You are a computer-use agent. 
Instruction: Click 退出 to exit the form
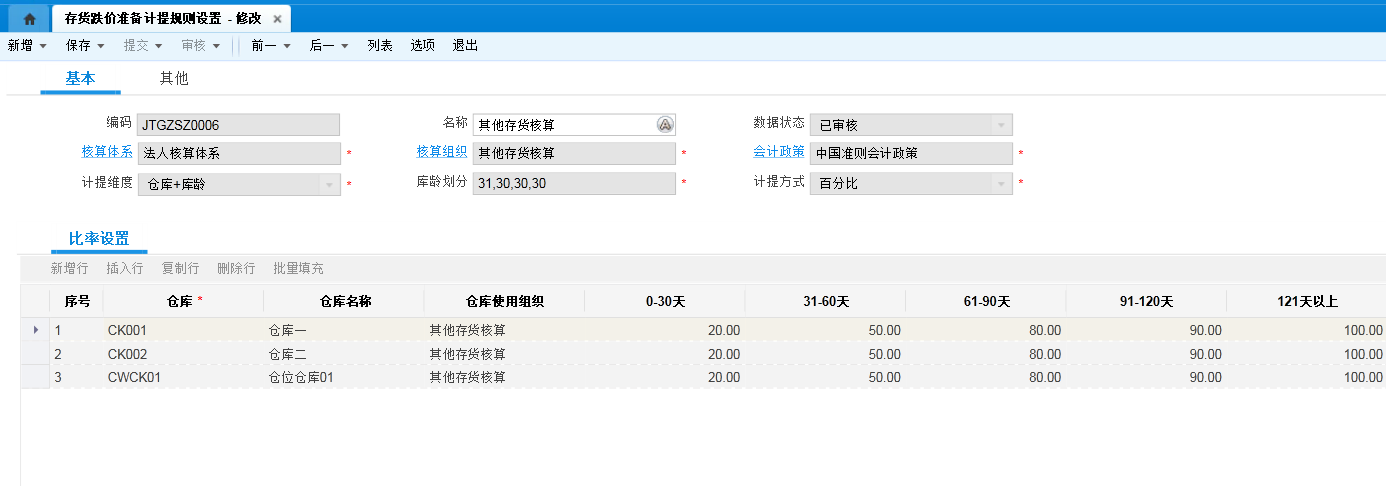(466, 45)
